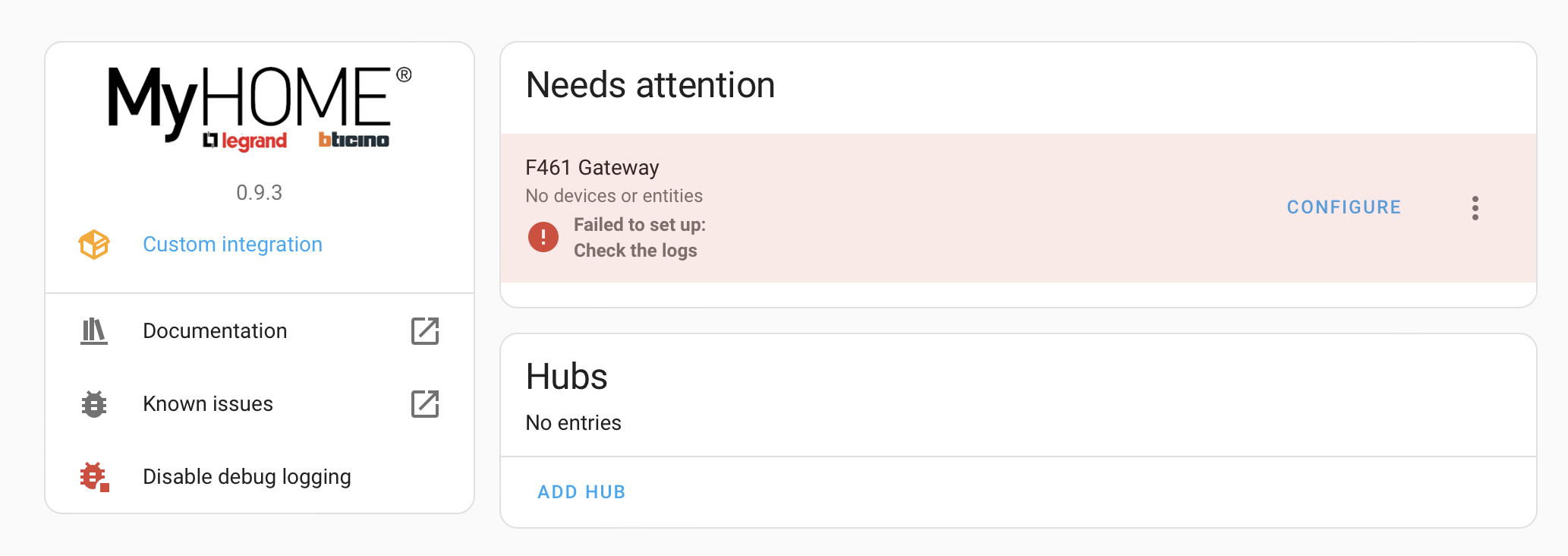Click the version number 0.9.3
1568x556 pixels.
click(x=260, y=193)
